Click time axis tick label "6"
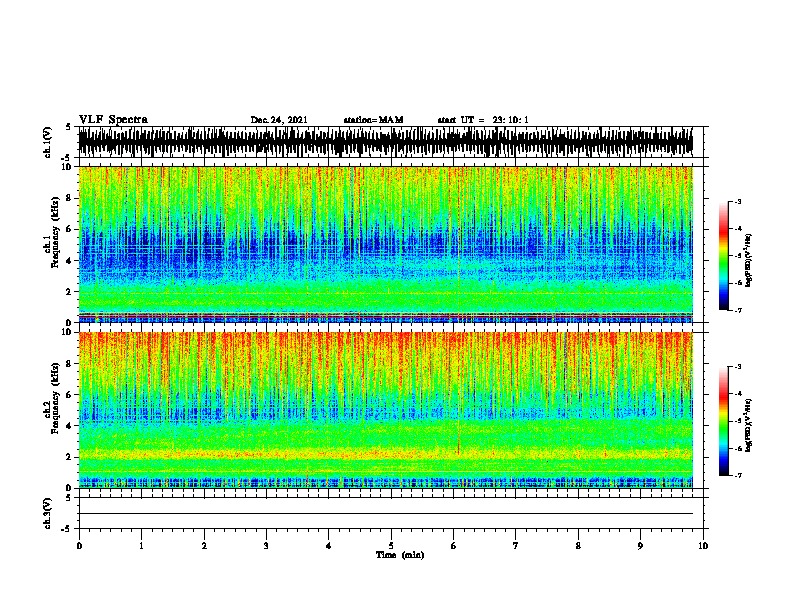Screen dimensions: 792x612 454,546
